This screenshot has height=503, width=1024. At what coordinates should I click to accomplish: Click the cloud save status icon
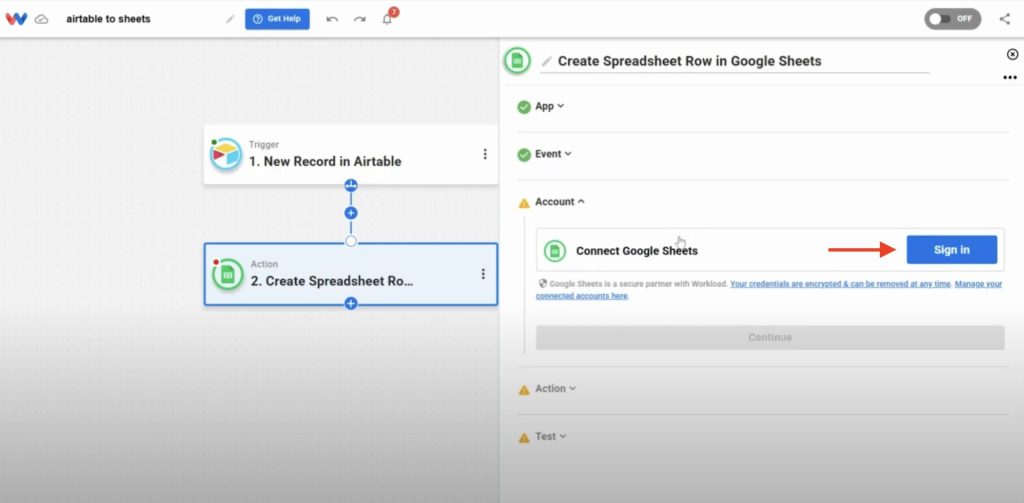[42, 19]
